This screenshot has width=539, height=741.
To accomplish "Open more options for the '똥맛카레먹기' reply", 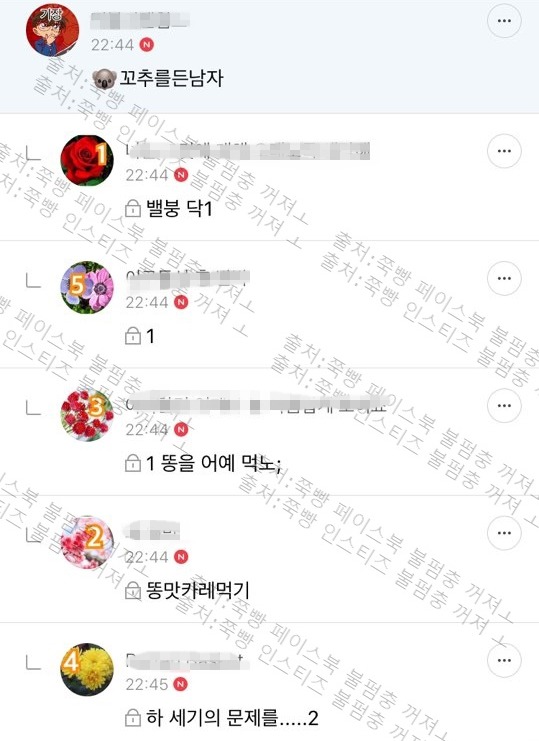I will pyautogui.click(x=504, y=533).
